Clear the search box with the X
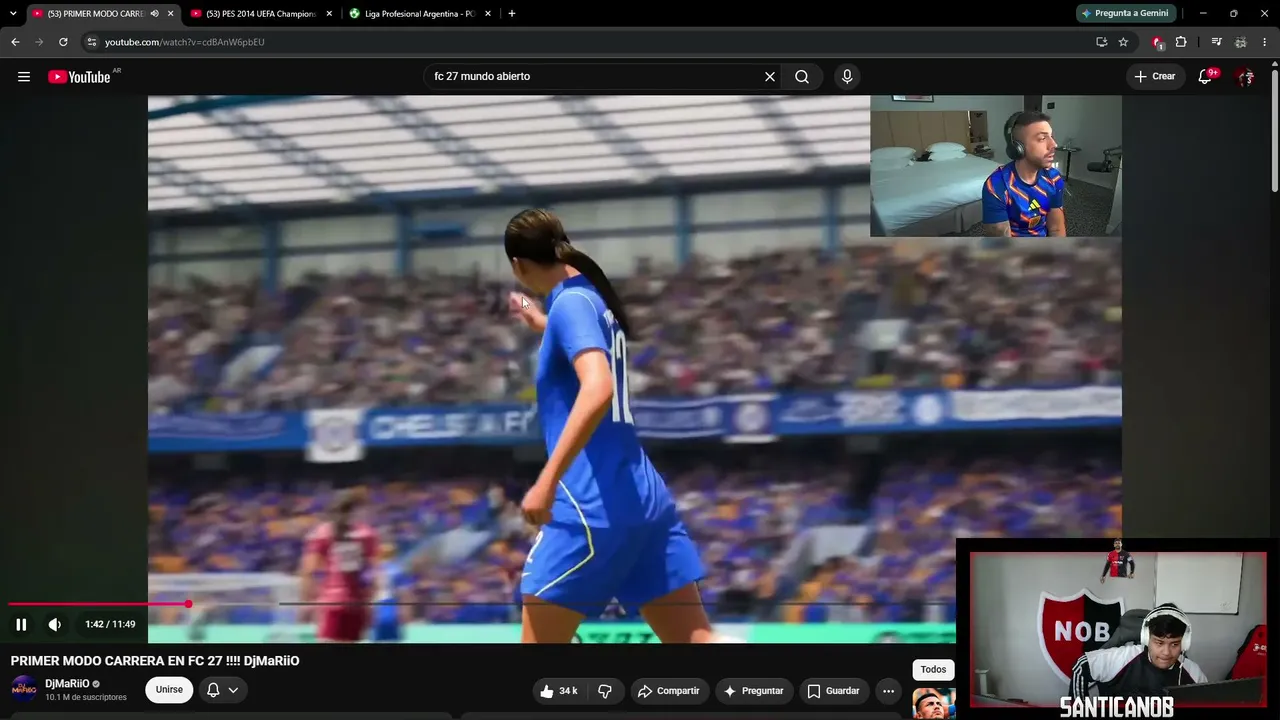 pyautogui.click(x=770, y=77)
